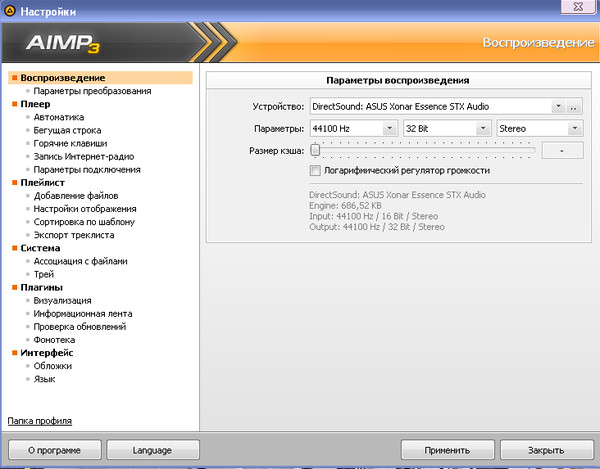This screenshot has height=469, width=600.
Task: Open the 32 Bit depth dropdown
Action: pyautogui.click(x=483, y=129)
